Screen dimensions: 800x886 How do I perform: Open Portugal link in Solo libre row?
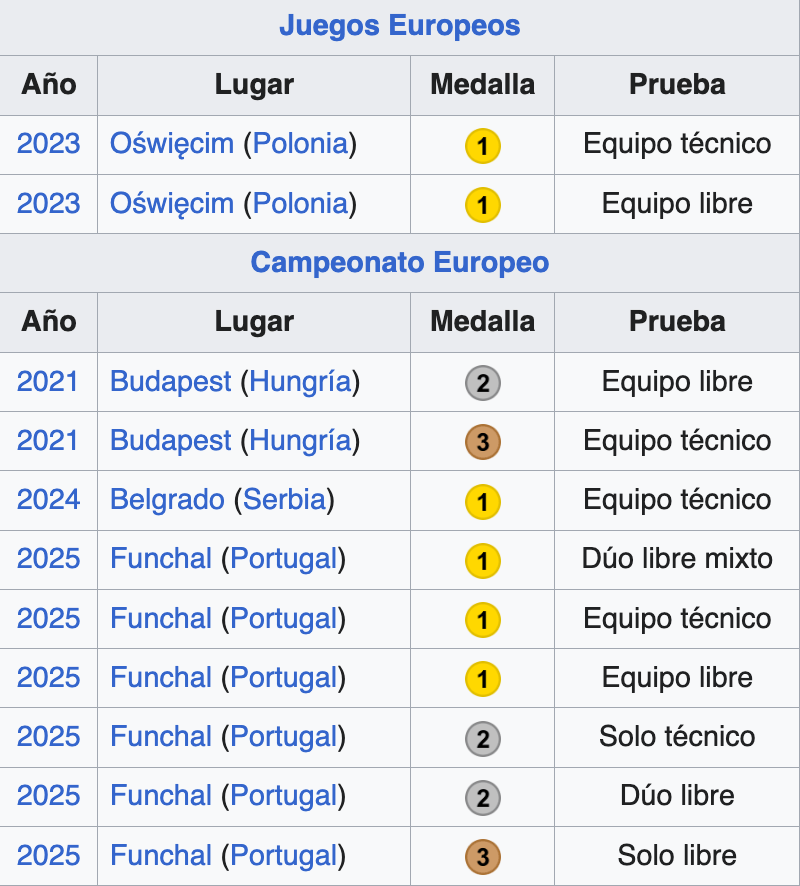[x=283, y=855]
